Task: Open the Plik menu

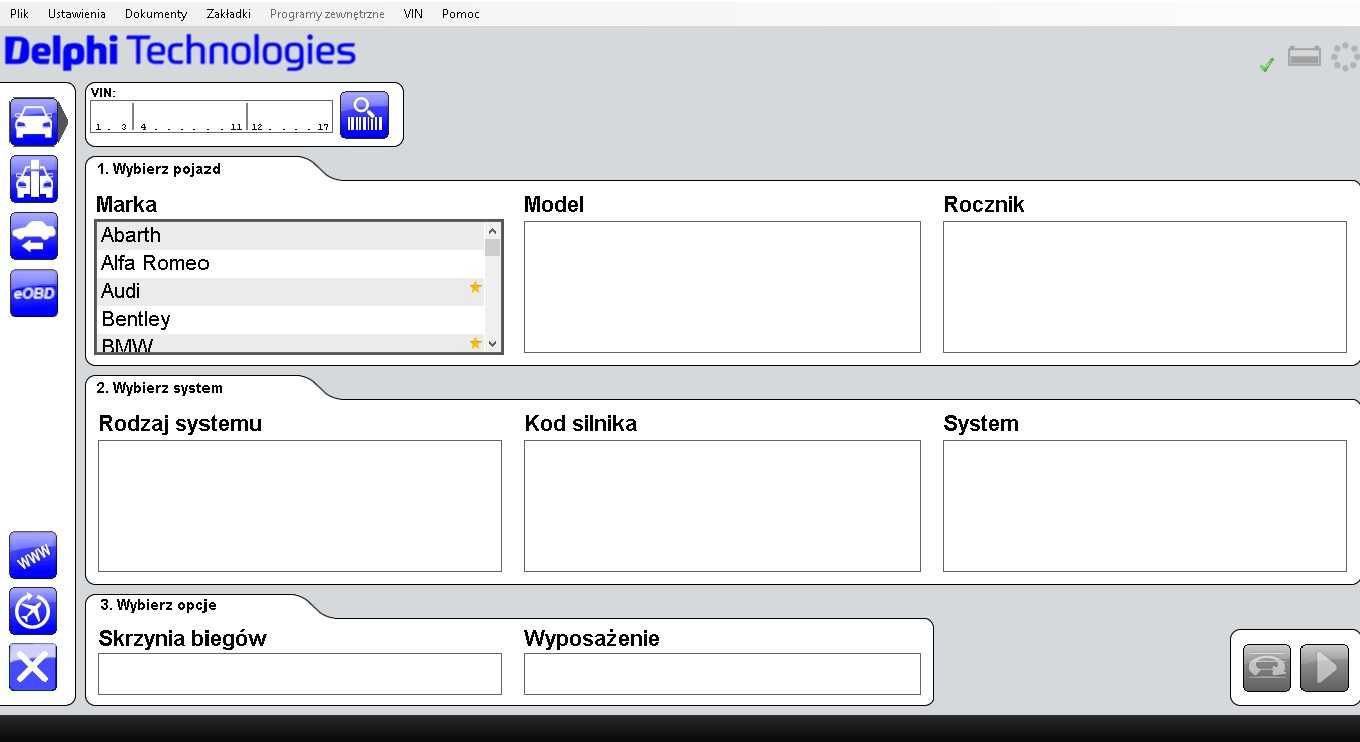Action: click(x=19, y=14)
